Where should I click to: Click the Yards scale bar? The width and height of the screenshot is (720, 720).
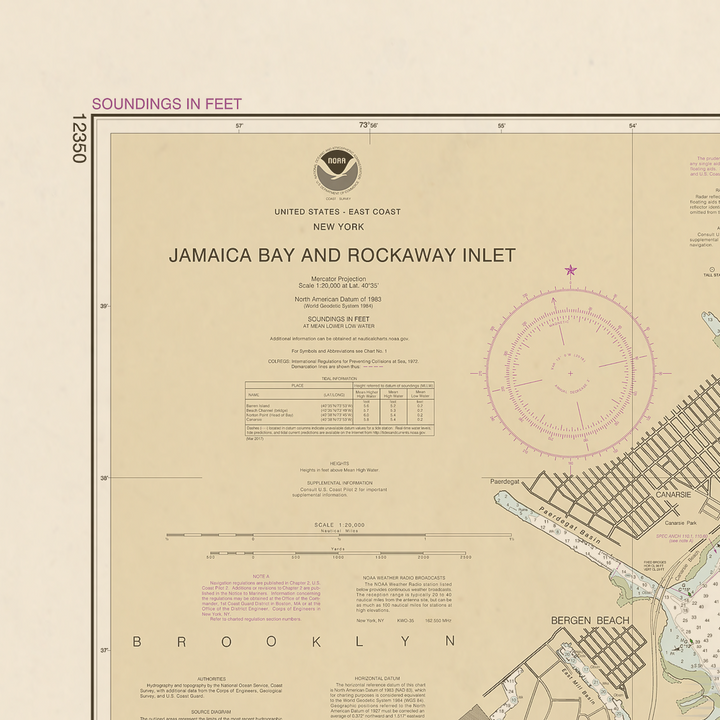point(338,553)
